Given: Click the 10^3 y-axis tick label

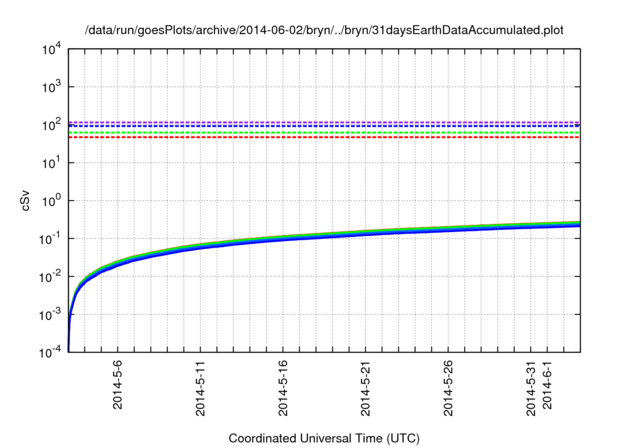Looking at the screenshot, I should (53, 86).
